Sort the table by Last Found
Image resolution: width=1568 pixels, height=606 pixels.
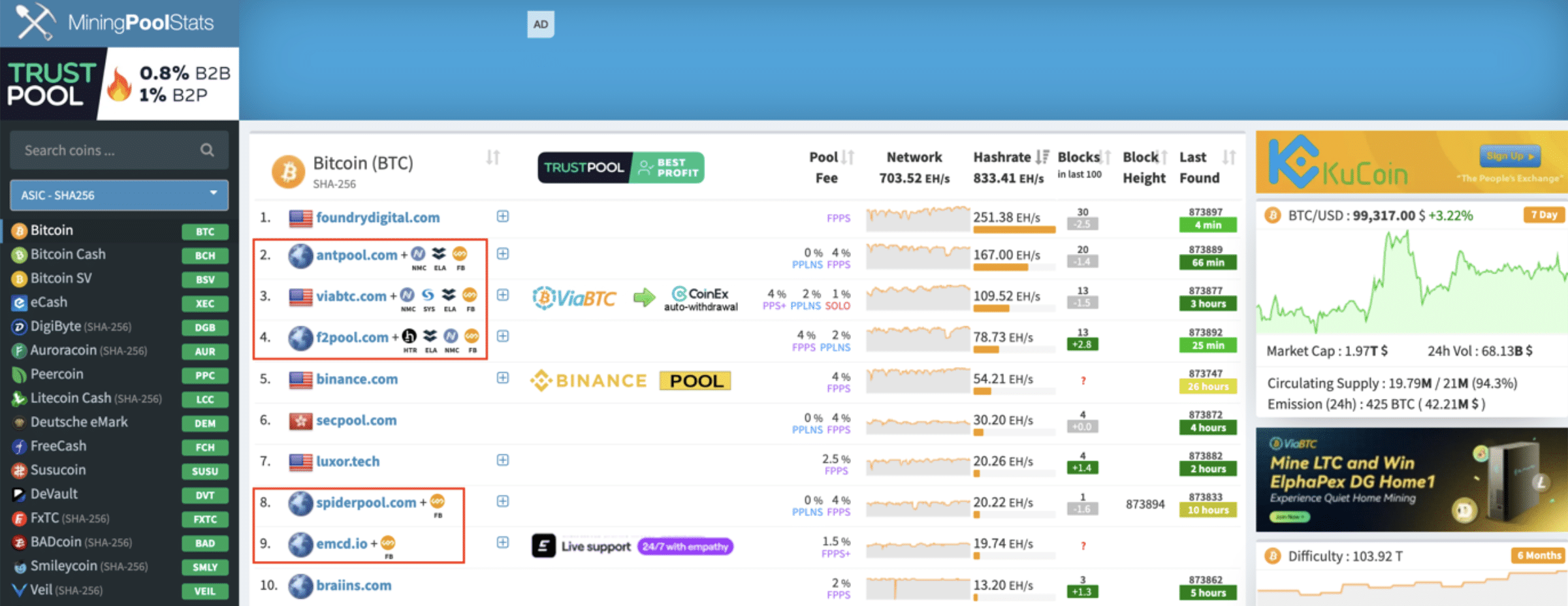(1229, 157)
